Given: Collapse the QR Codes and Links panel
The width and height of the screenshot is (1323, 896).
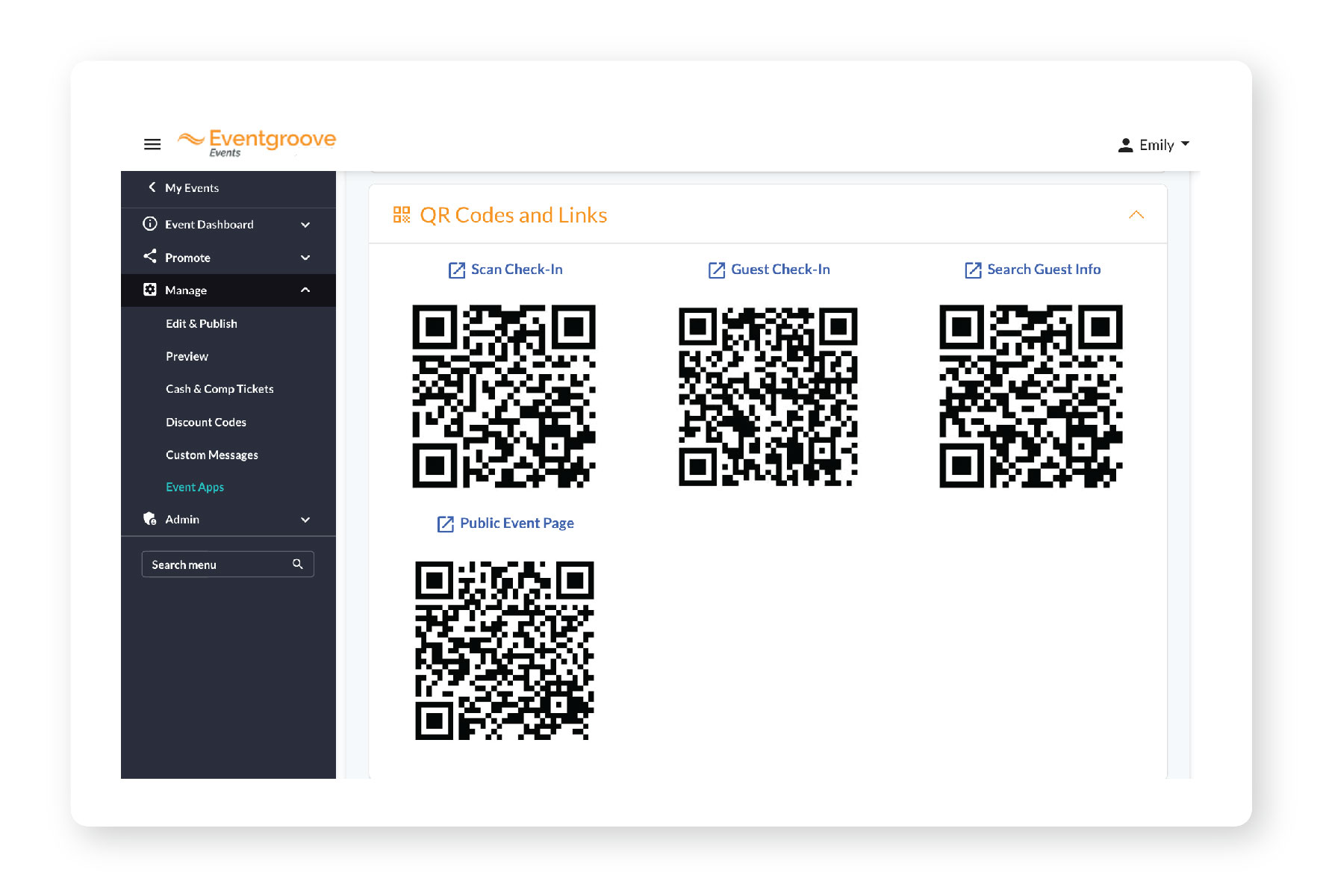Looking at the screenshot, I should tap(1136, 215).
